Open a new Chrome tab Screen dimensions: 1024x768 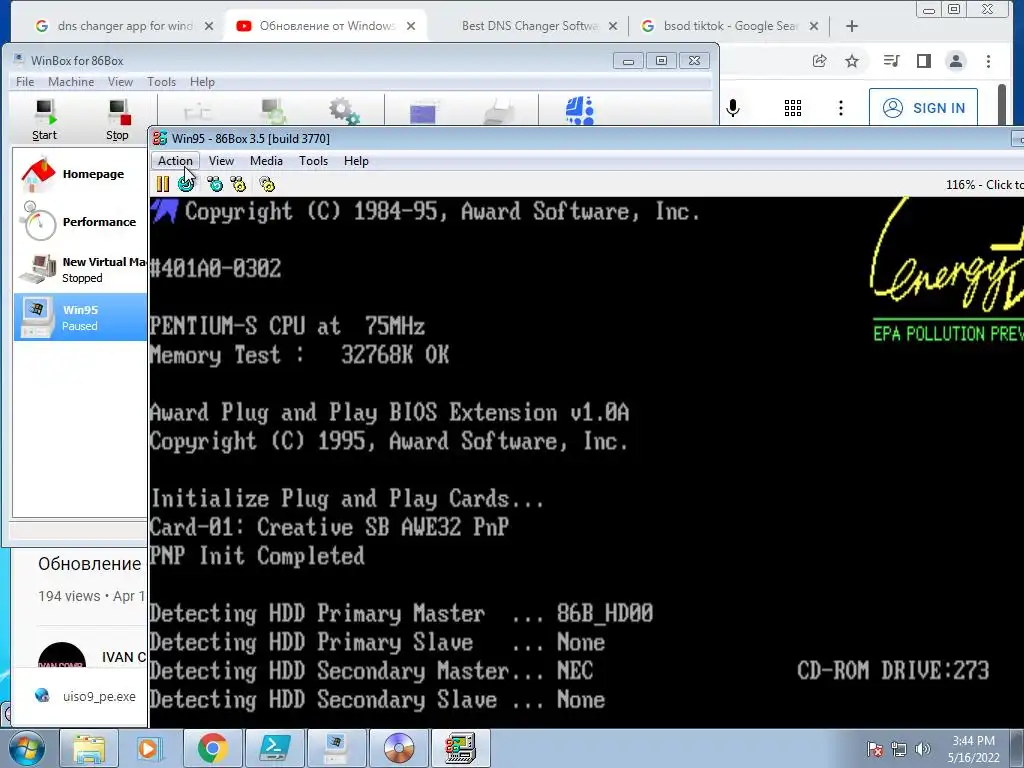click(x=852, y=26)
